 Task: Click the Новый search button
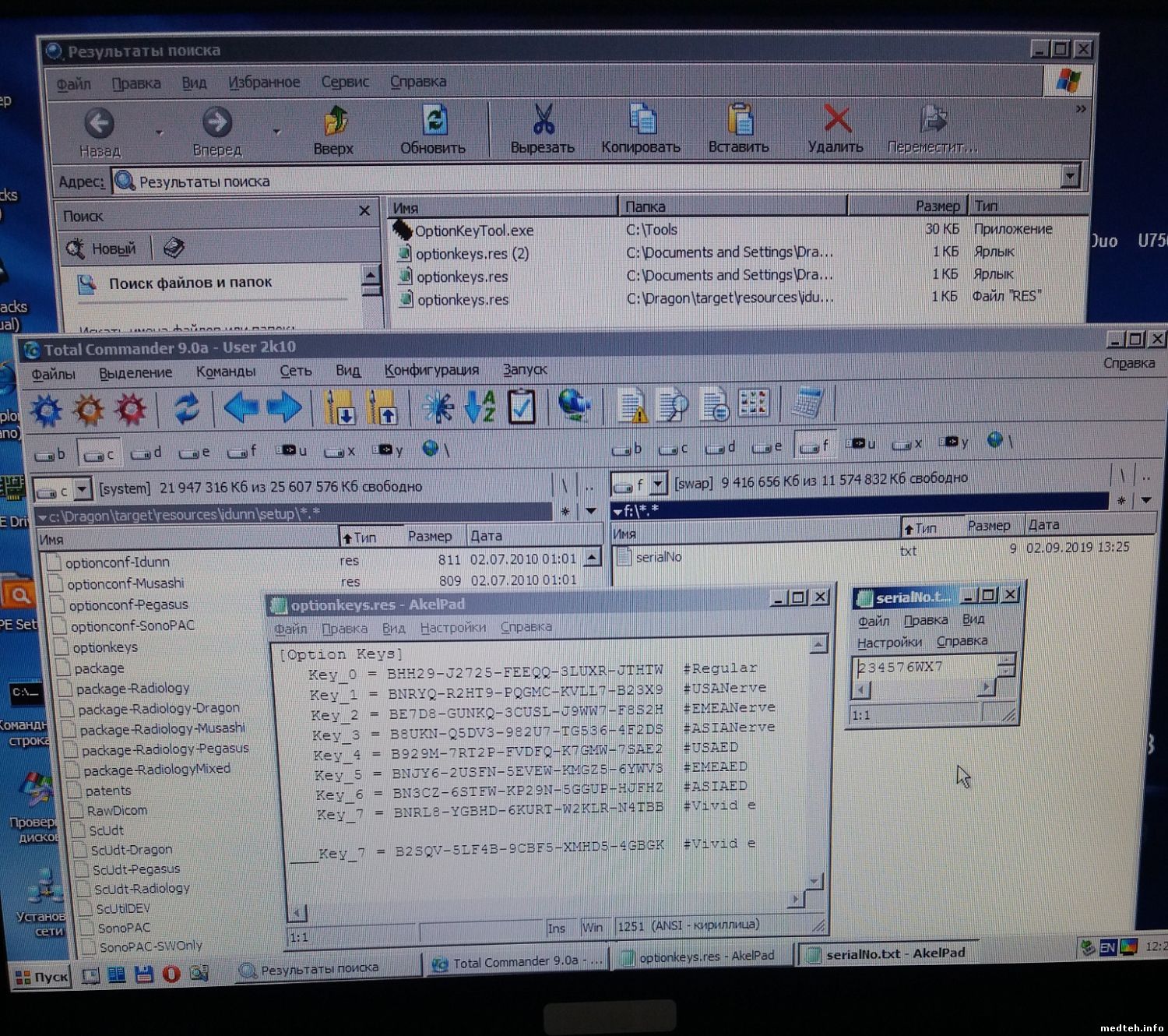pyautogui.click(x=102, y=249)
